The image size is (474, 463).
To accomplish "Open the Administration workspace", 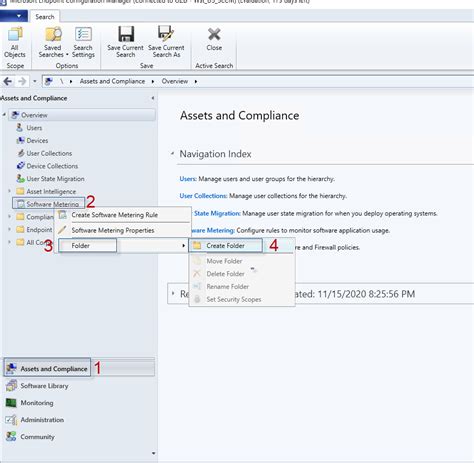I will click(35, 420).
